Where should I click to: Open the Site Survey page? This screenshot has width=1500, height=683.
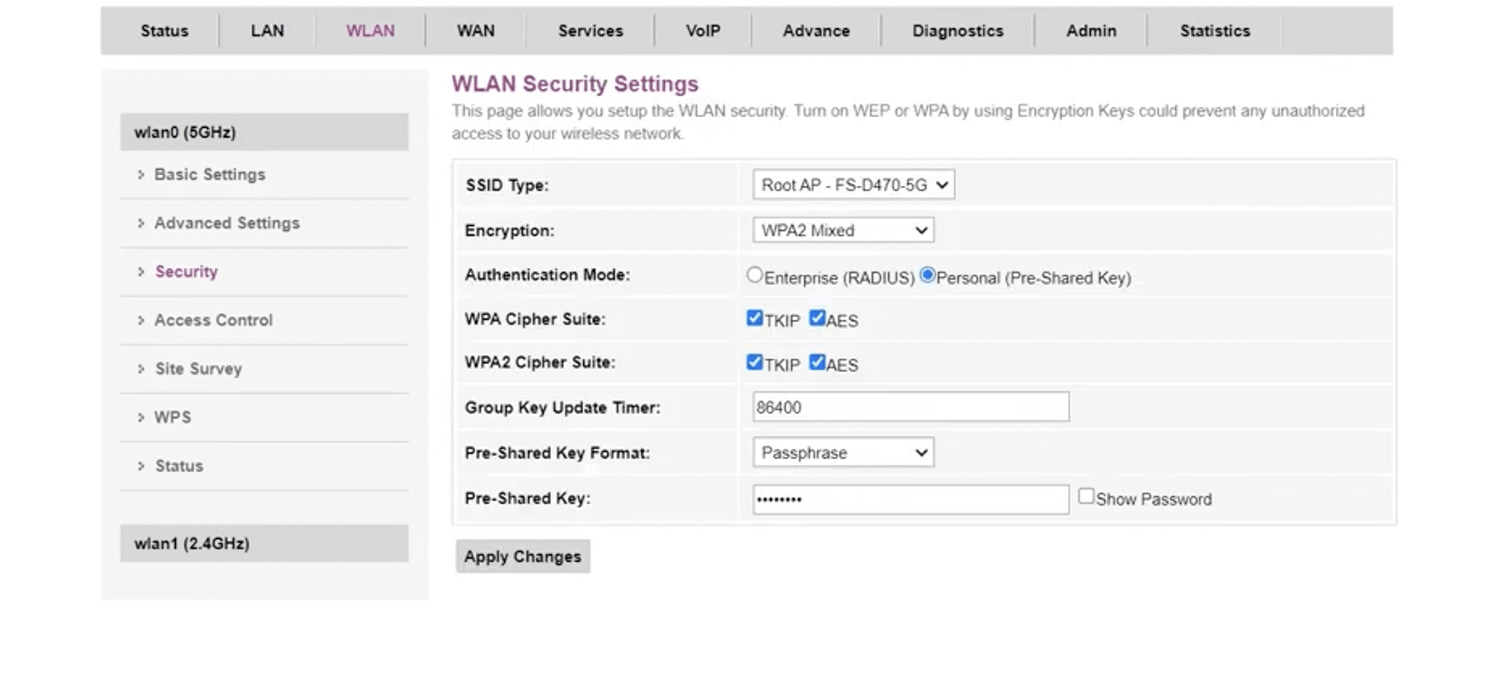coord(198,369)
